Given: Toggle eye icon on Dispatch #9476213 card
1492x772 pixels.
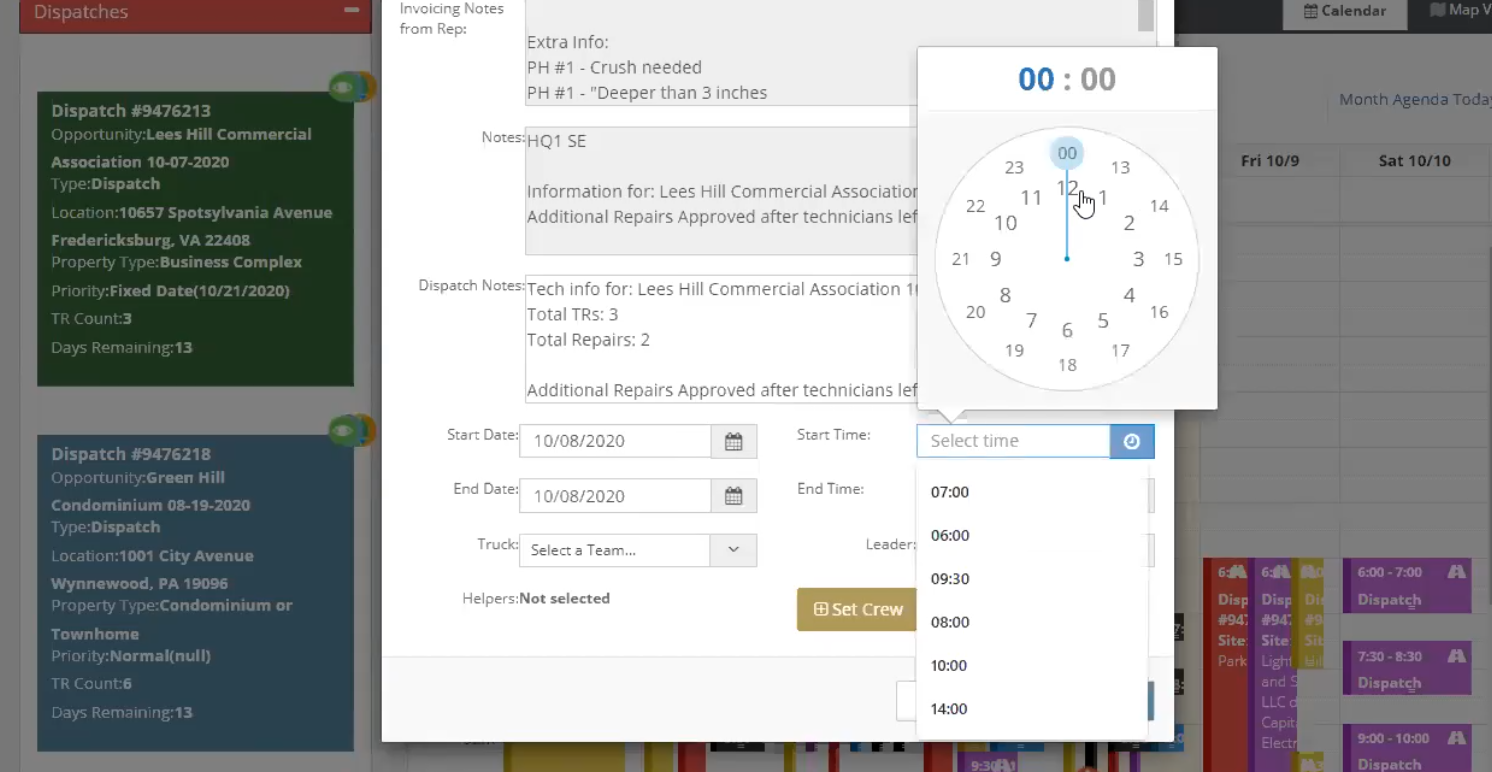Looking at the screenshot, I should (x=345, y=87).
